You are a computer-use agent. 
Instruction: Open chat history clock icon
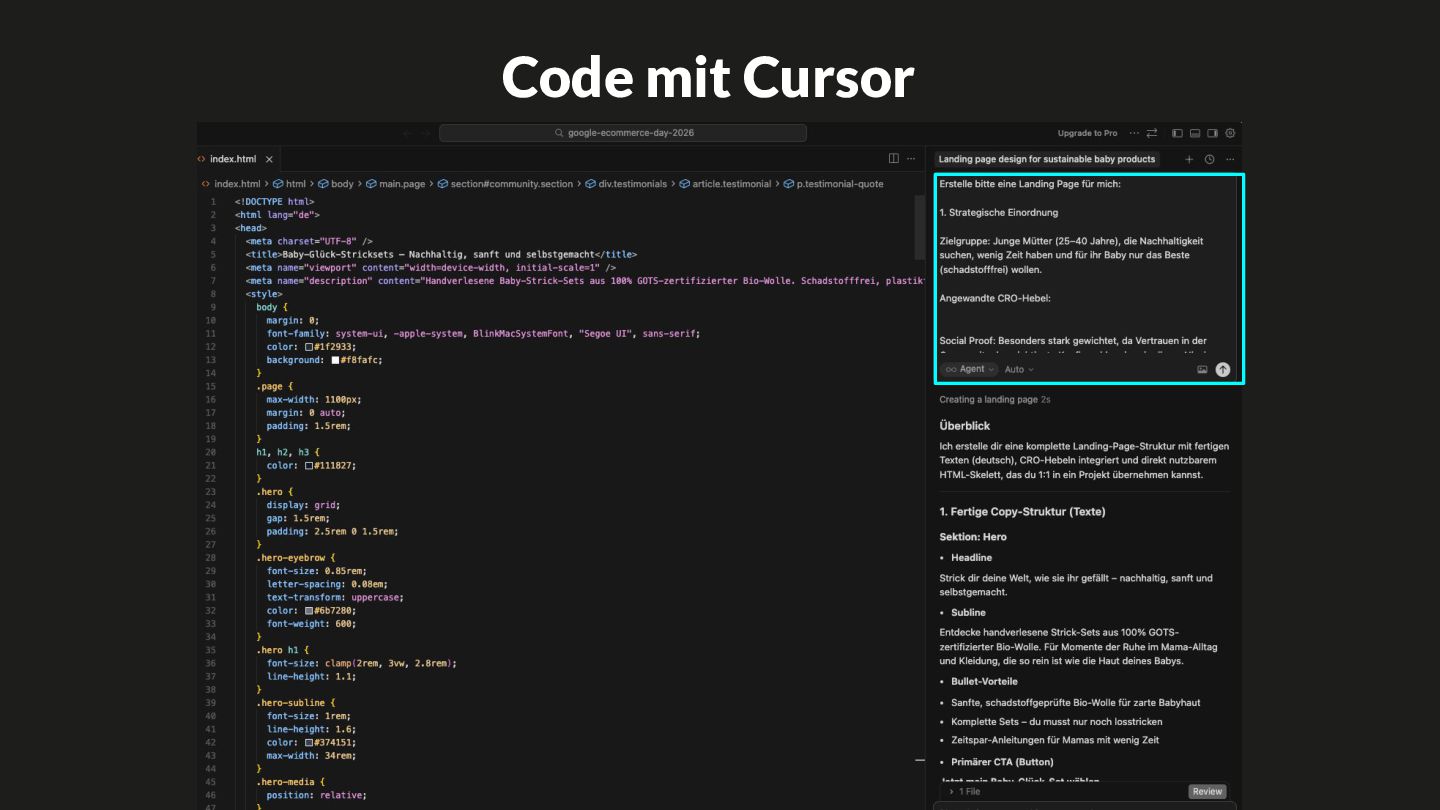click(1209, 159)
